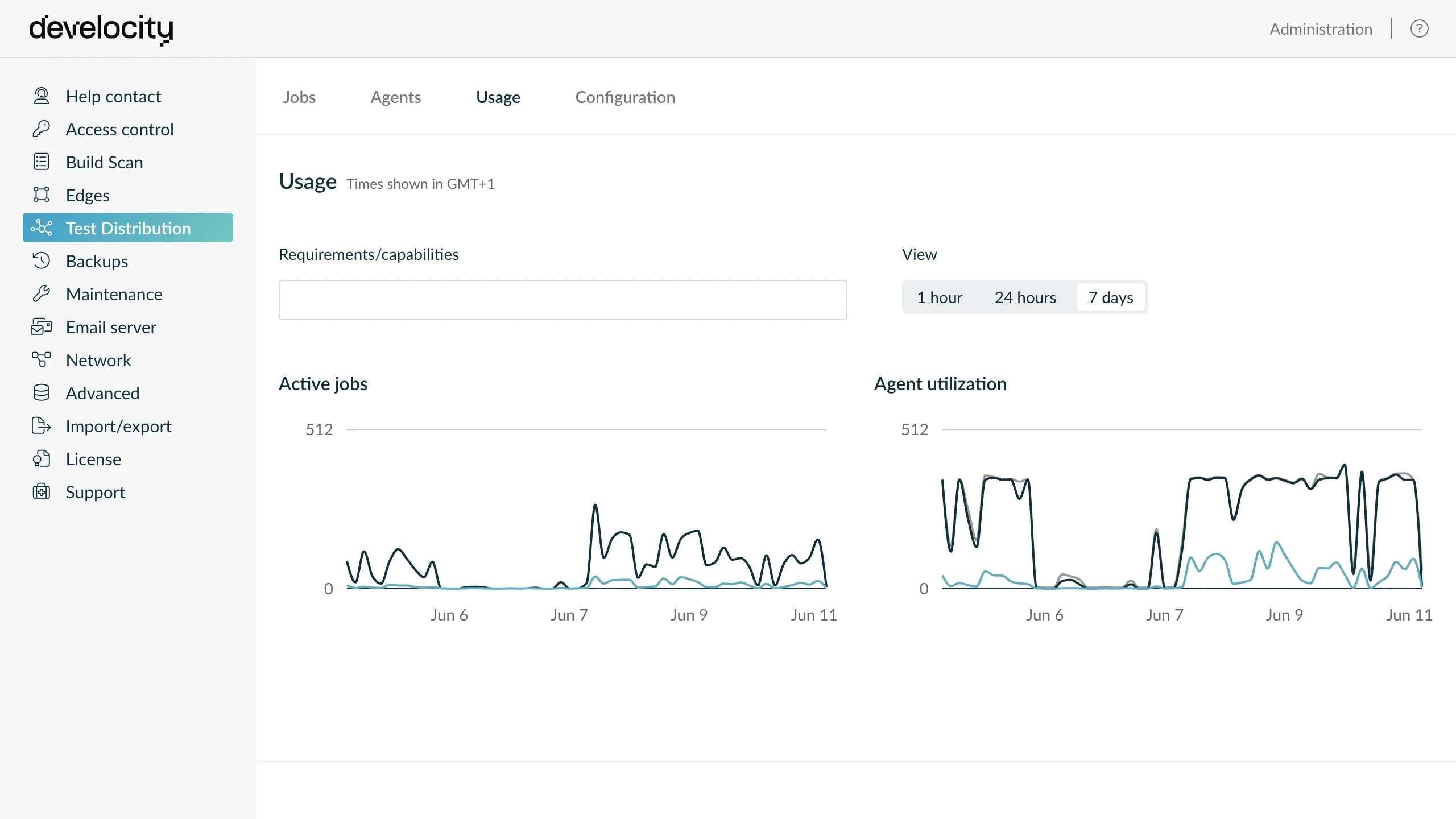The image size is (1456, 819).
Task: Switch to the Agents tab
Action: (396, 97)
